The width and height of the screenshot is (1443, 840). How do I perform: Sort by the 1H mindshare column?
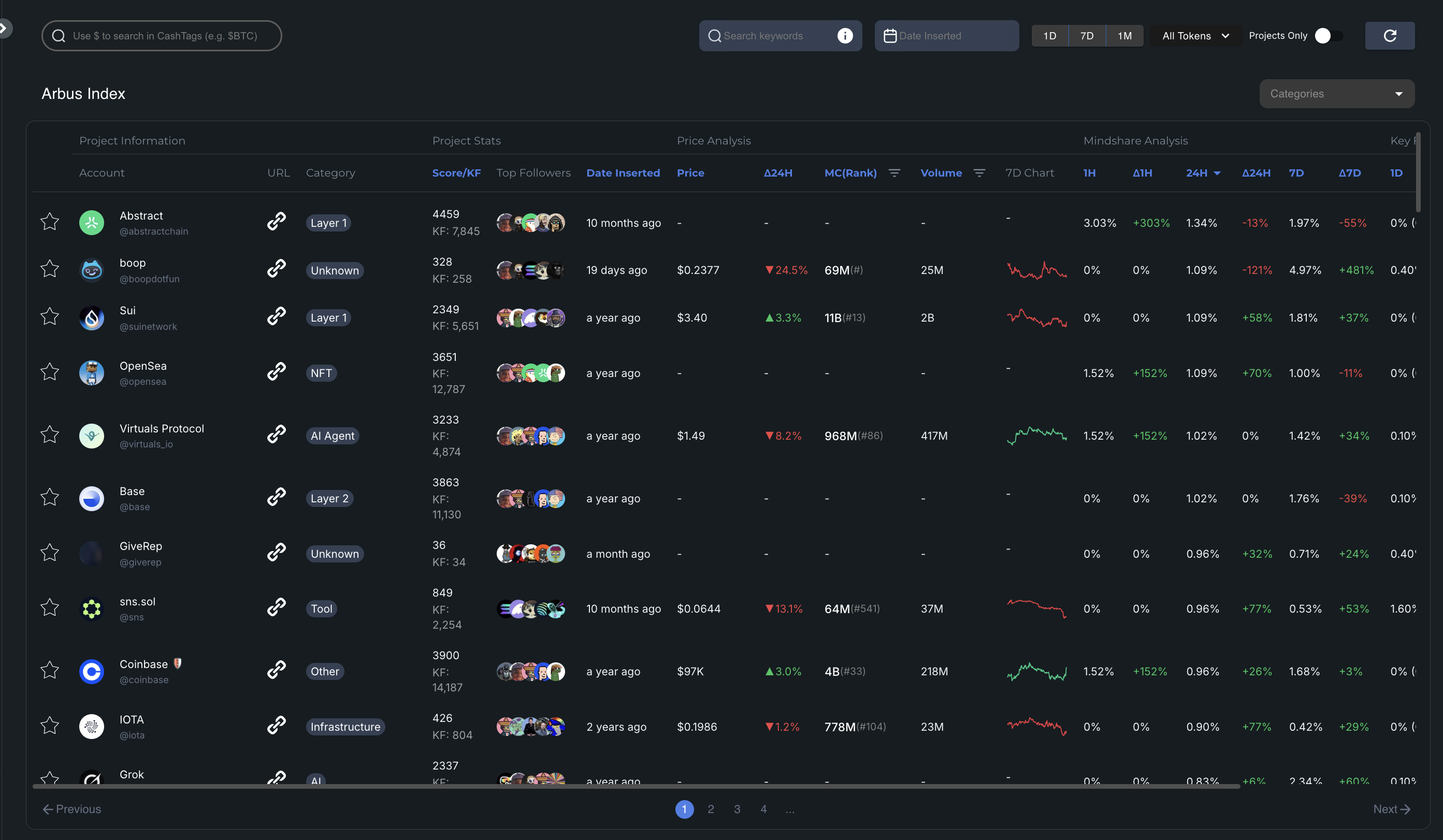point(1089,173)
